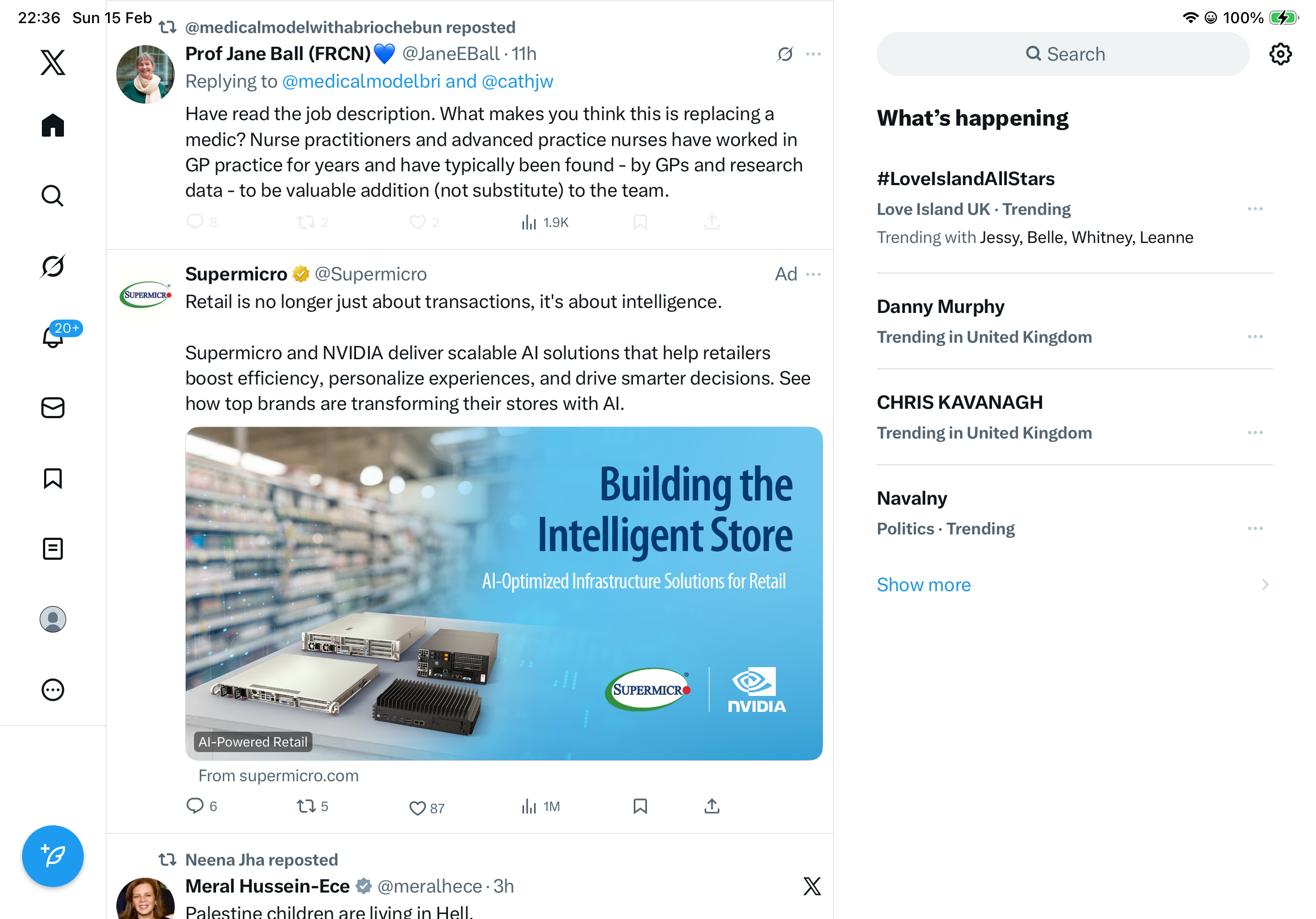The width and height of the screenshot is (1316, 919).
Task: Open search settings gear icon
Action: (1280, 55)
